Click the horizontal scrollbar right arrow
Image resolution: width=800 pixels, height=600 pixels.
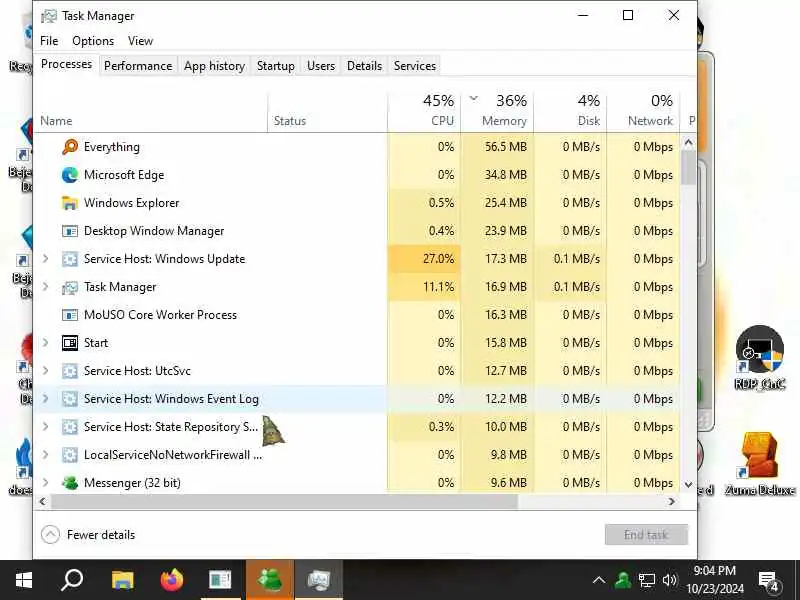(671, 502)
